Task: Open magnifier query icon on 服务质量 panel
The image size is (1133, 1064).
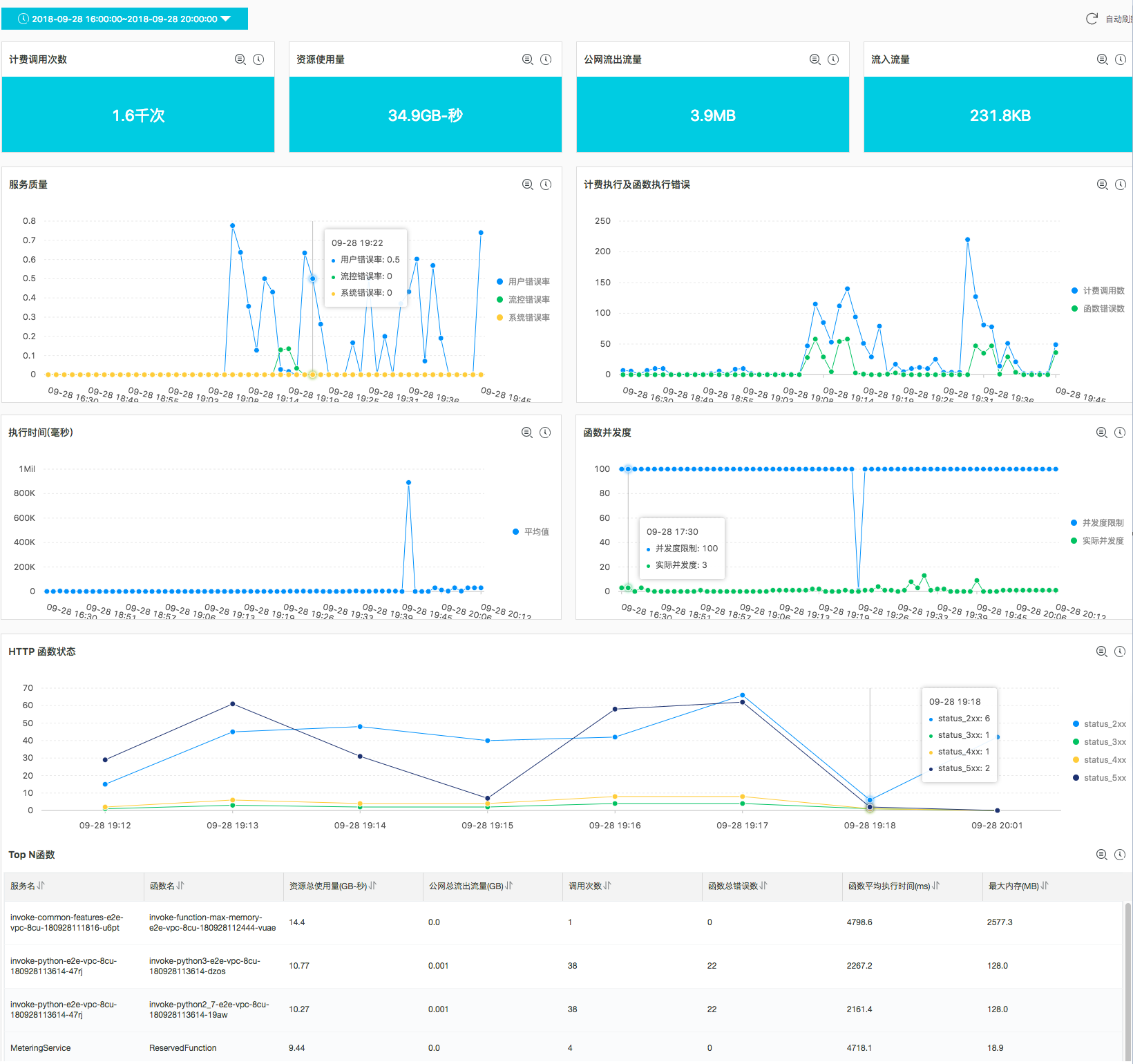Action: [528, 184]
